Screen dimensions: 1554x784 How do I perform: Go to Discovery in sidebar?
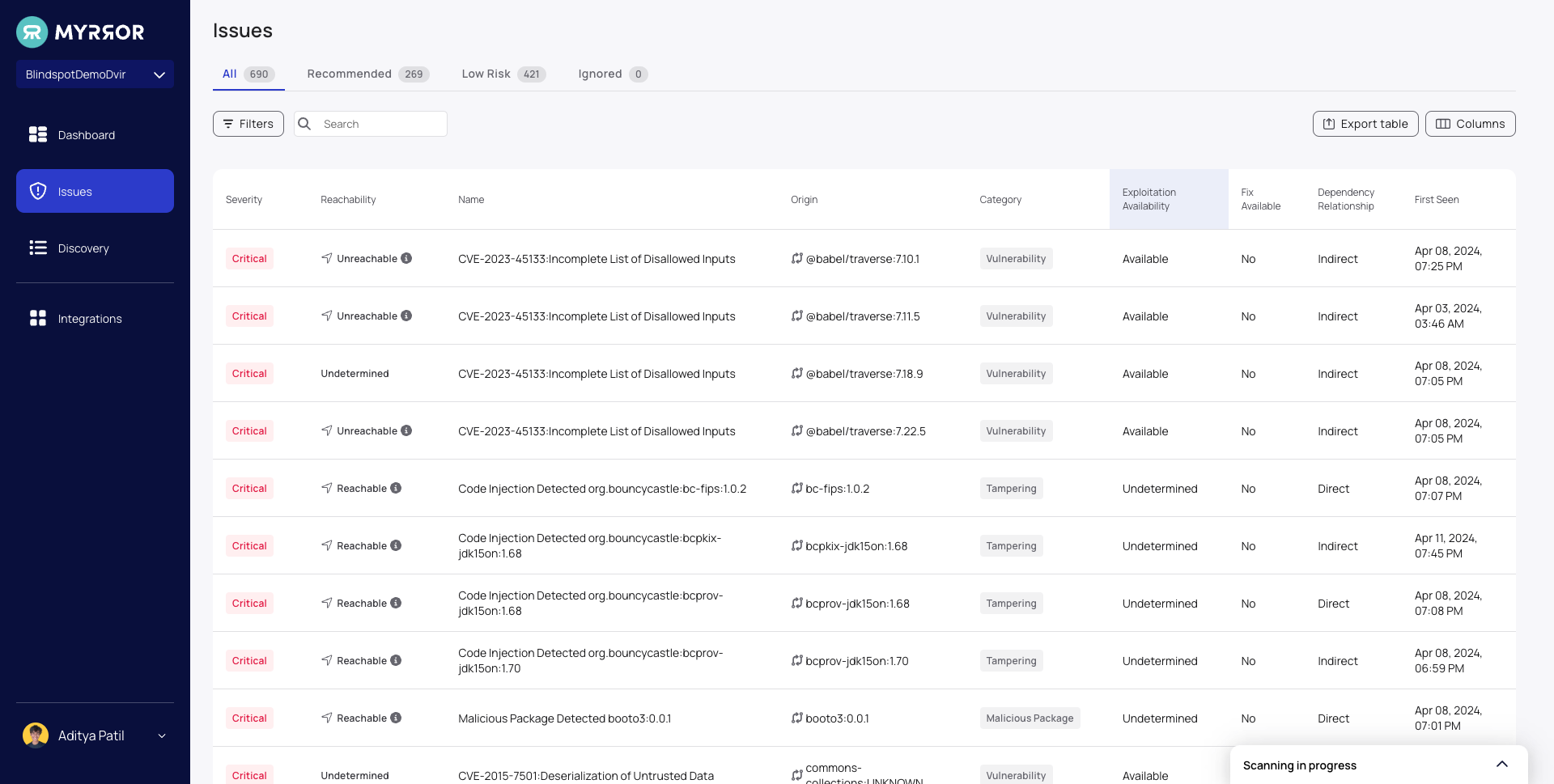click(x=95, y=248)
